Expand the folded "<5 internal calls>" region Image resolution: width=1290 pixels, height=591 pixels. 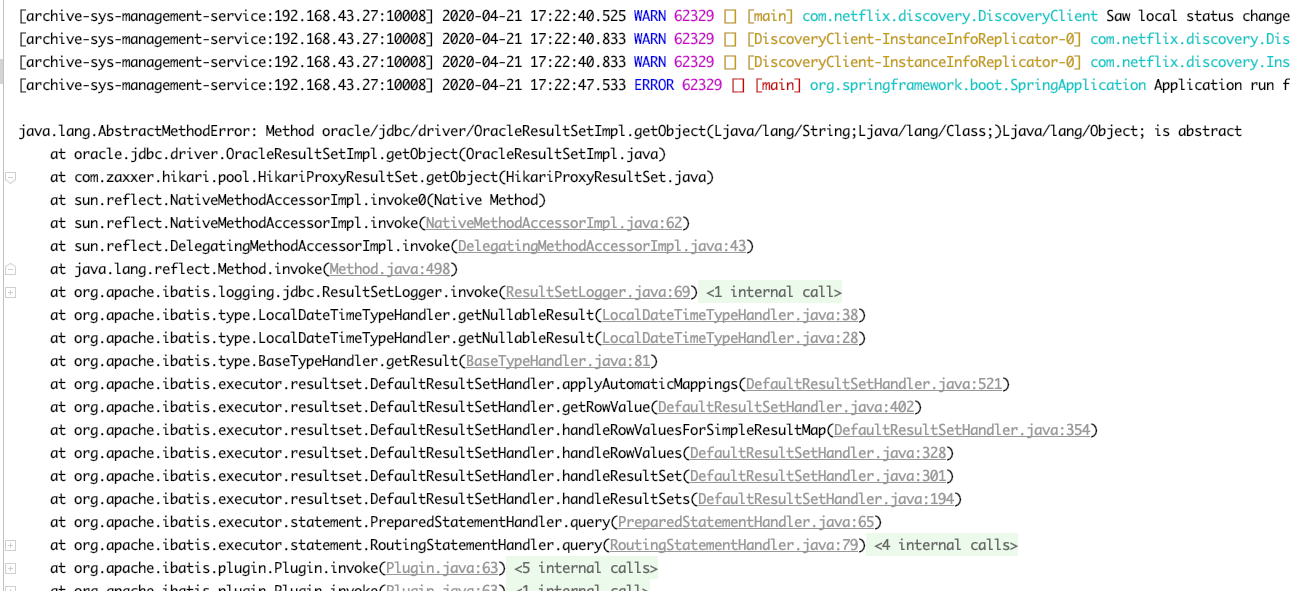[585, 568]
